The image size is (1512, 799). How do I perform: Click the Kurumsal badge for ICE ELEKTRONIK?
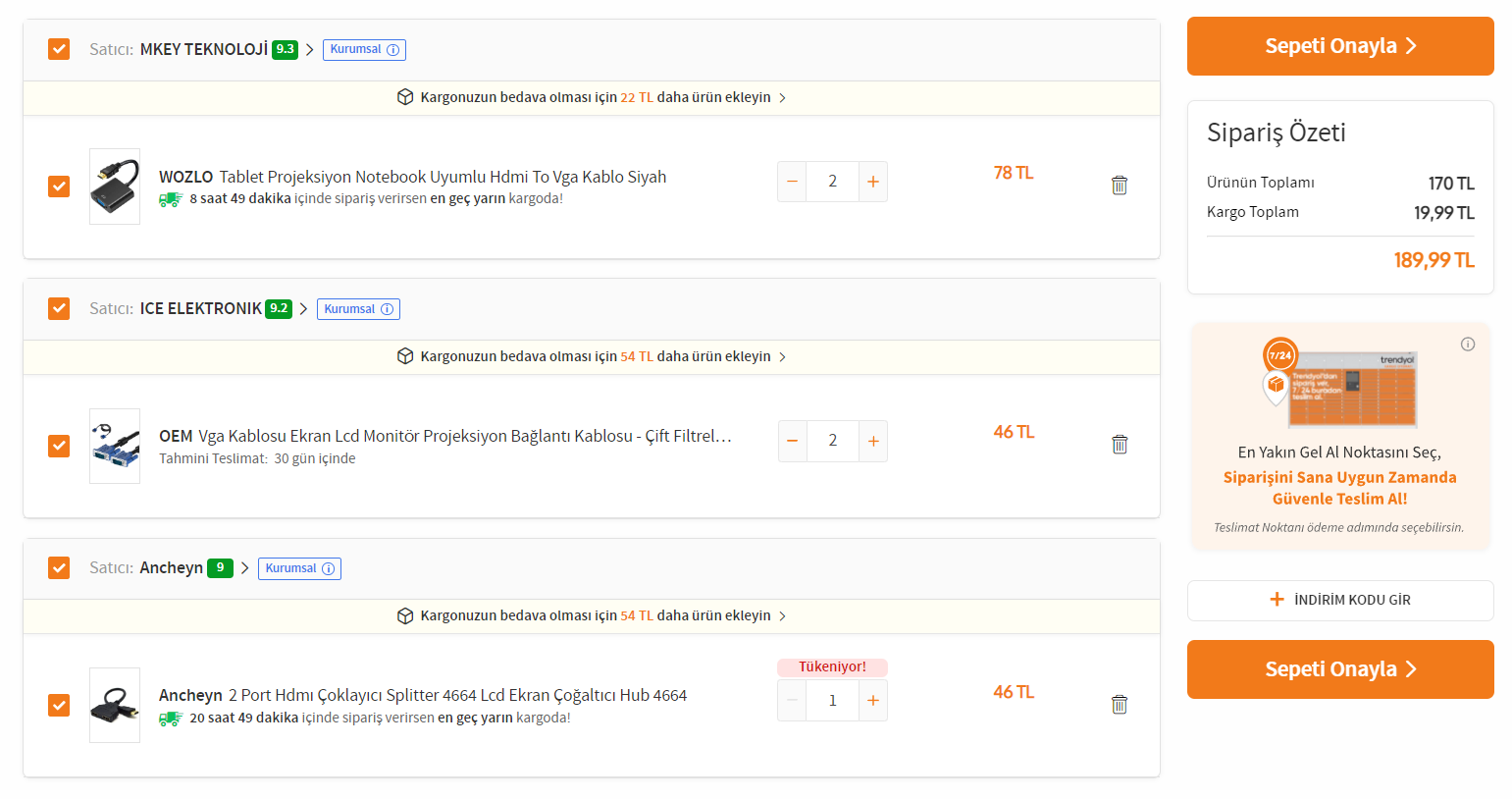pos(358,309)
